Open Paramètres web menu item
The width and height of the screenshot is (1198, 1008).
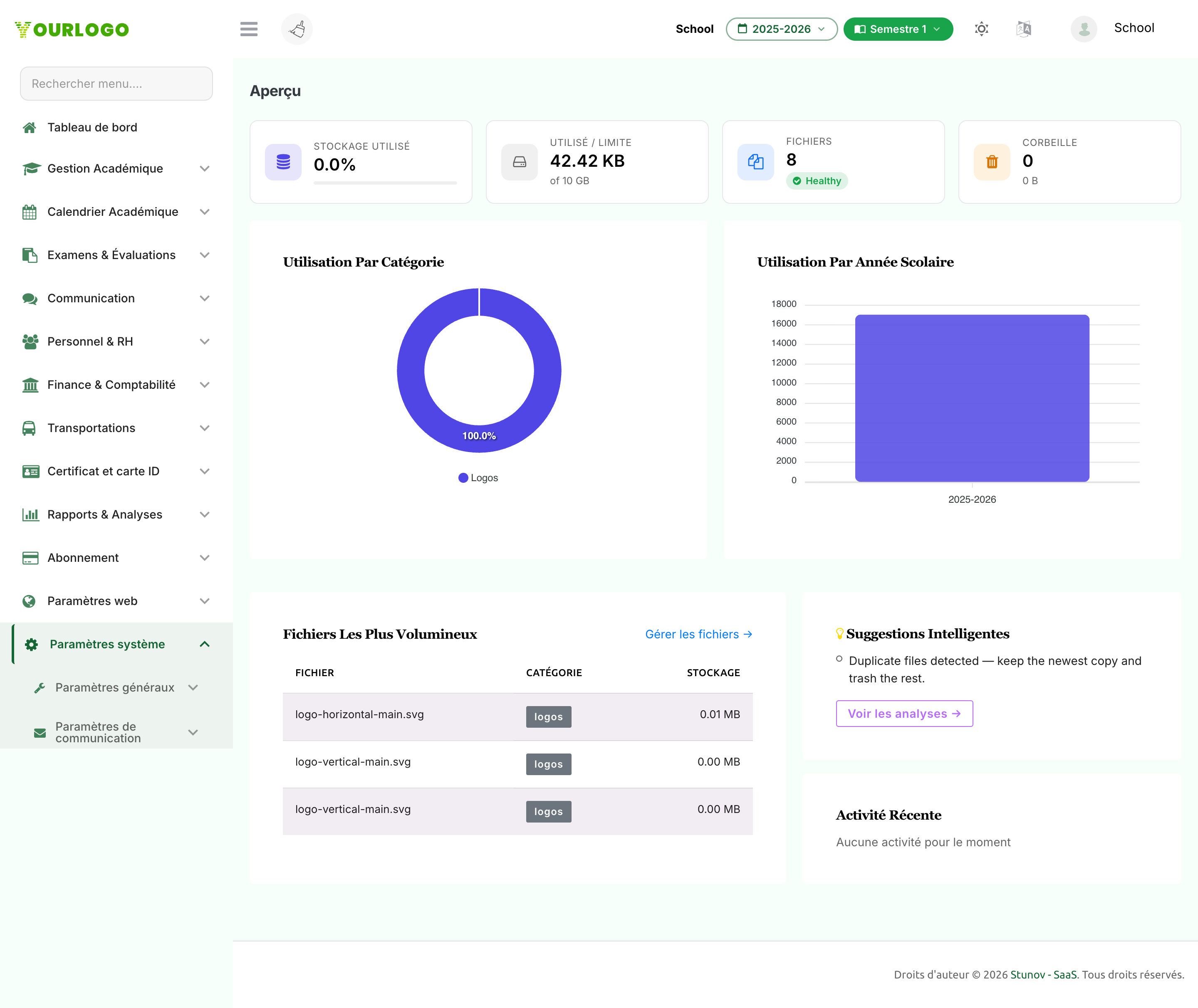(x=92, y=601)
